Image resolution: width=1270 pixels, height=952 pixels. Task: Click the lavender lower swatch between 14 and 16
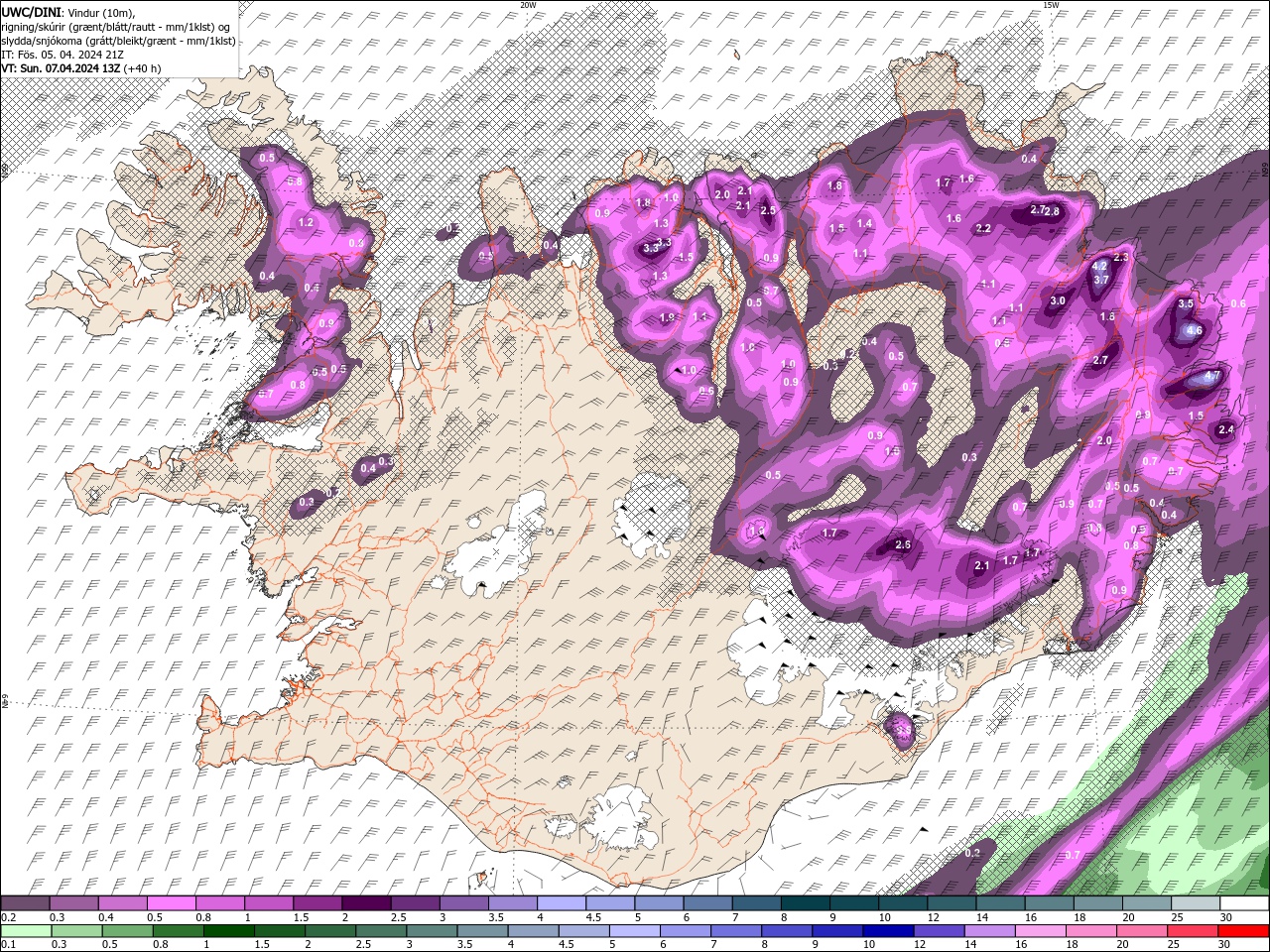(989, 932)
